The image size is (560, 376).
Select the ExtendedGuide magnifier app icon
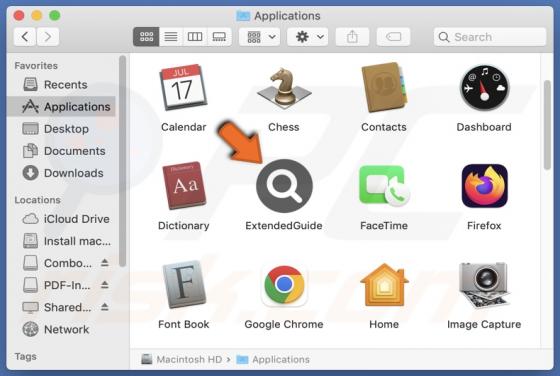pos(284,186)
